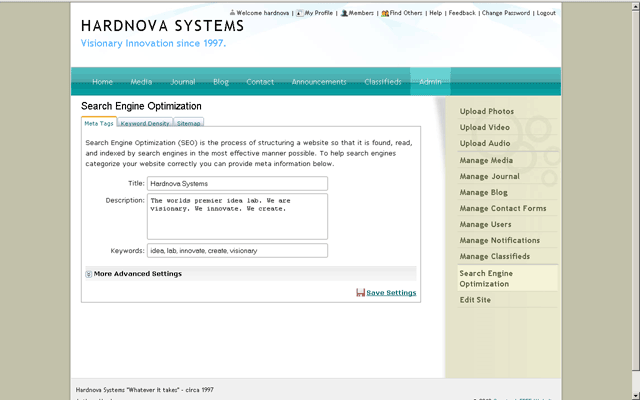Click the Save Settings link

[x=391, y=293]
